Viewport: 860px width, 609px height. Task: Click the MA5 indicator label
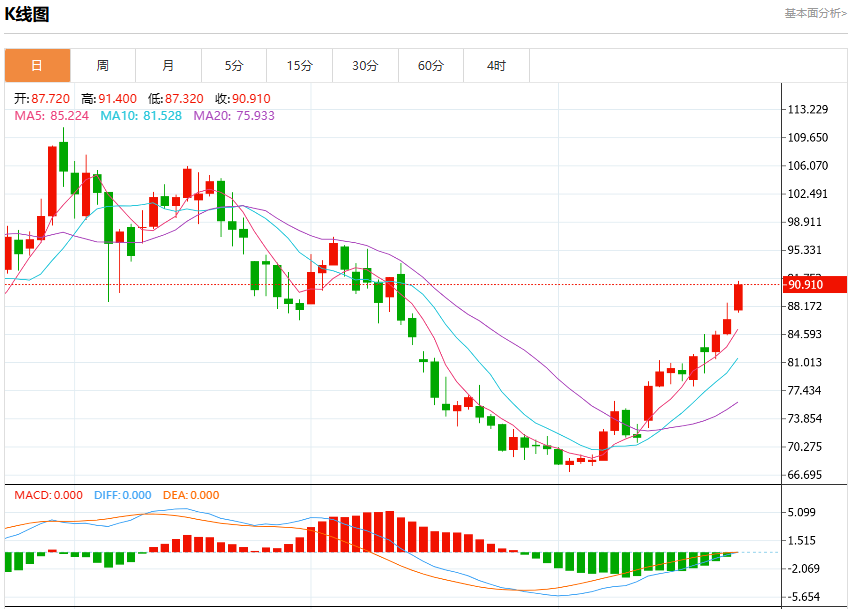(52, 116)
